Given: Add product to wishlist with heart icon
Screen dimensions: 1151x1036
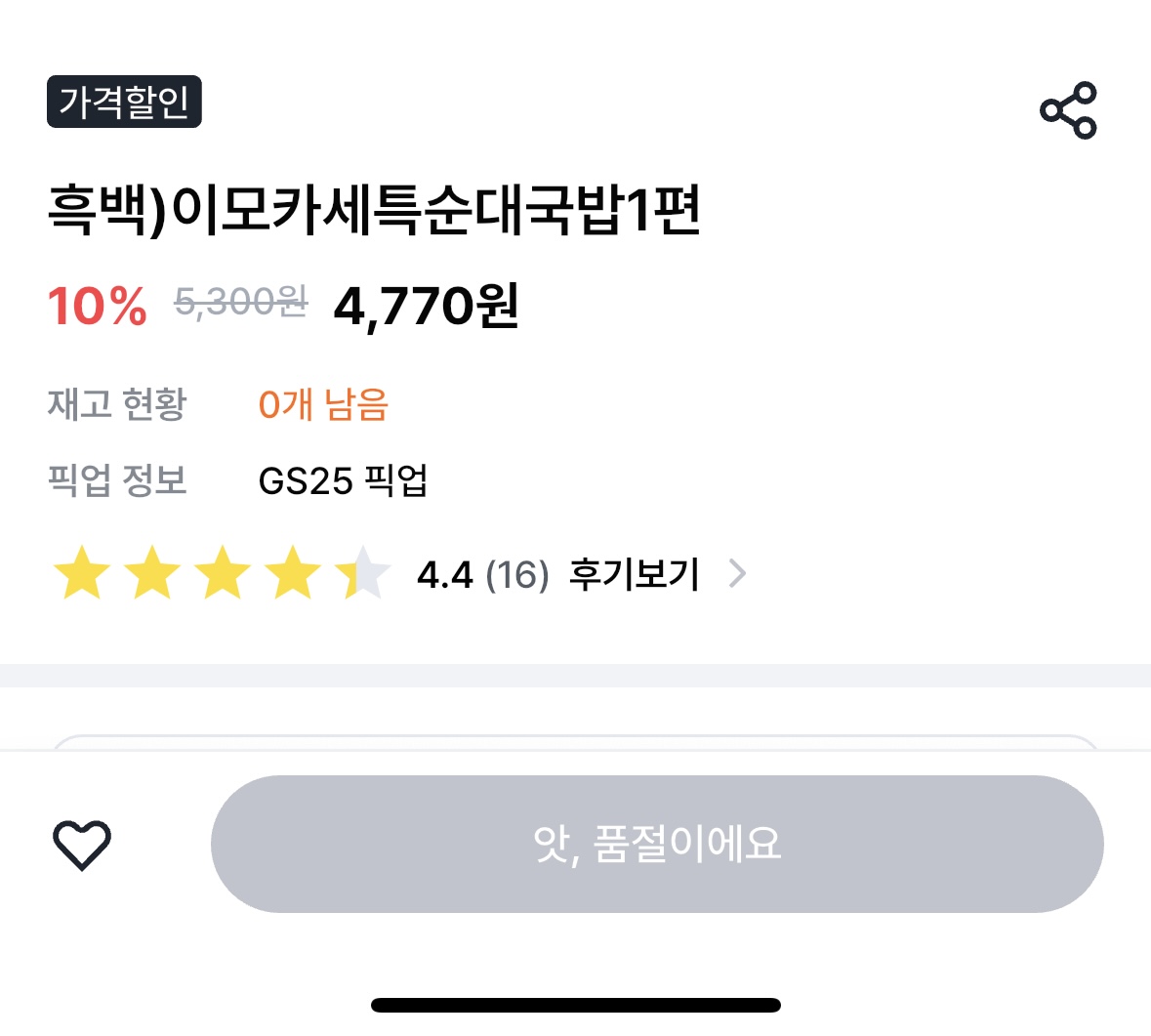Looking at the screenshot, I should pos(81,845).
